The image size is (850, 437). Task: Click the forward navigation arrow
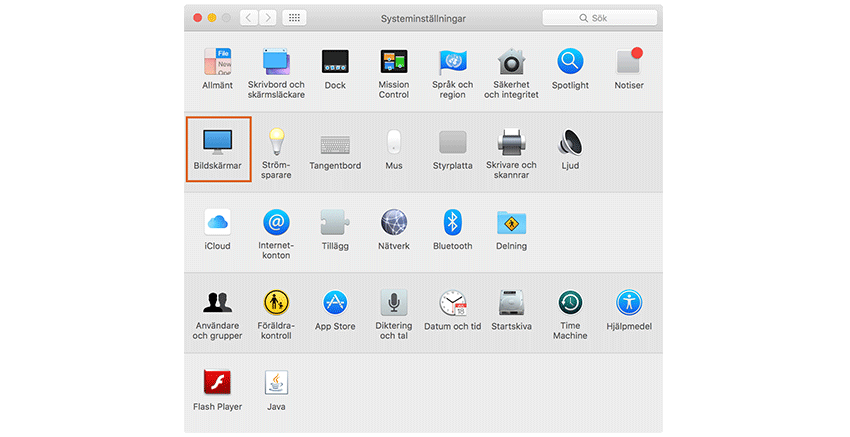point(268,18)
